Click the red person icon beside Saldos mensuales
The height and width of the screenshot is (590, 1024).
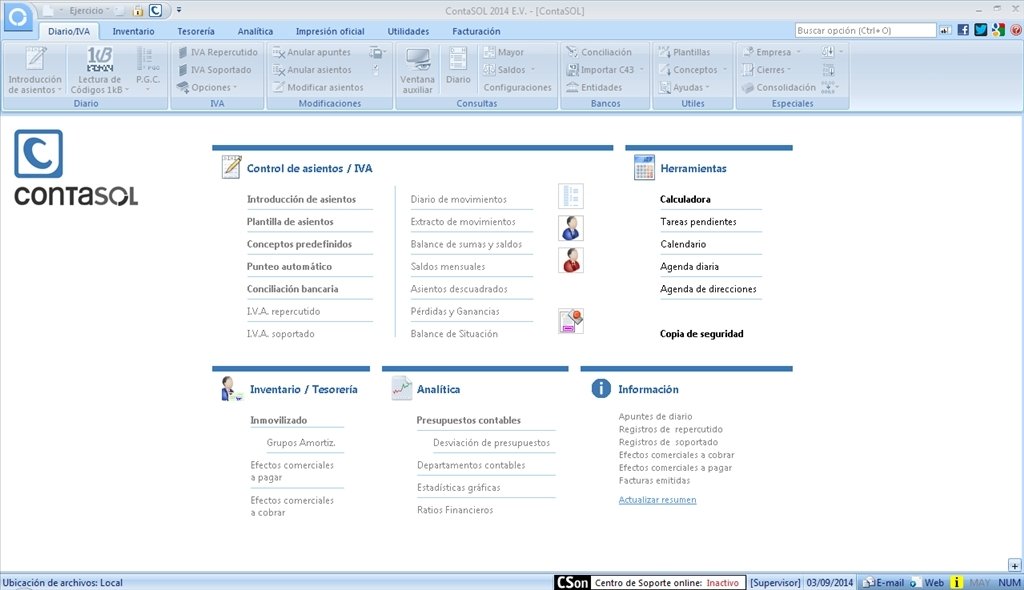(571, 260)
